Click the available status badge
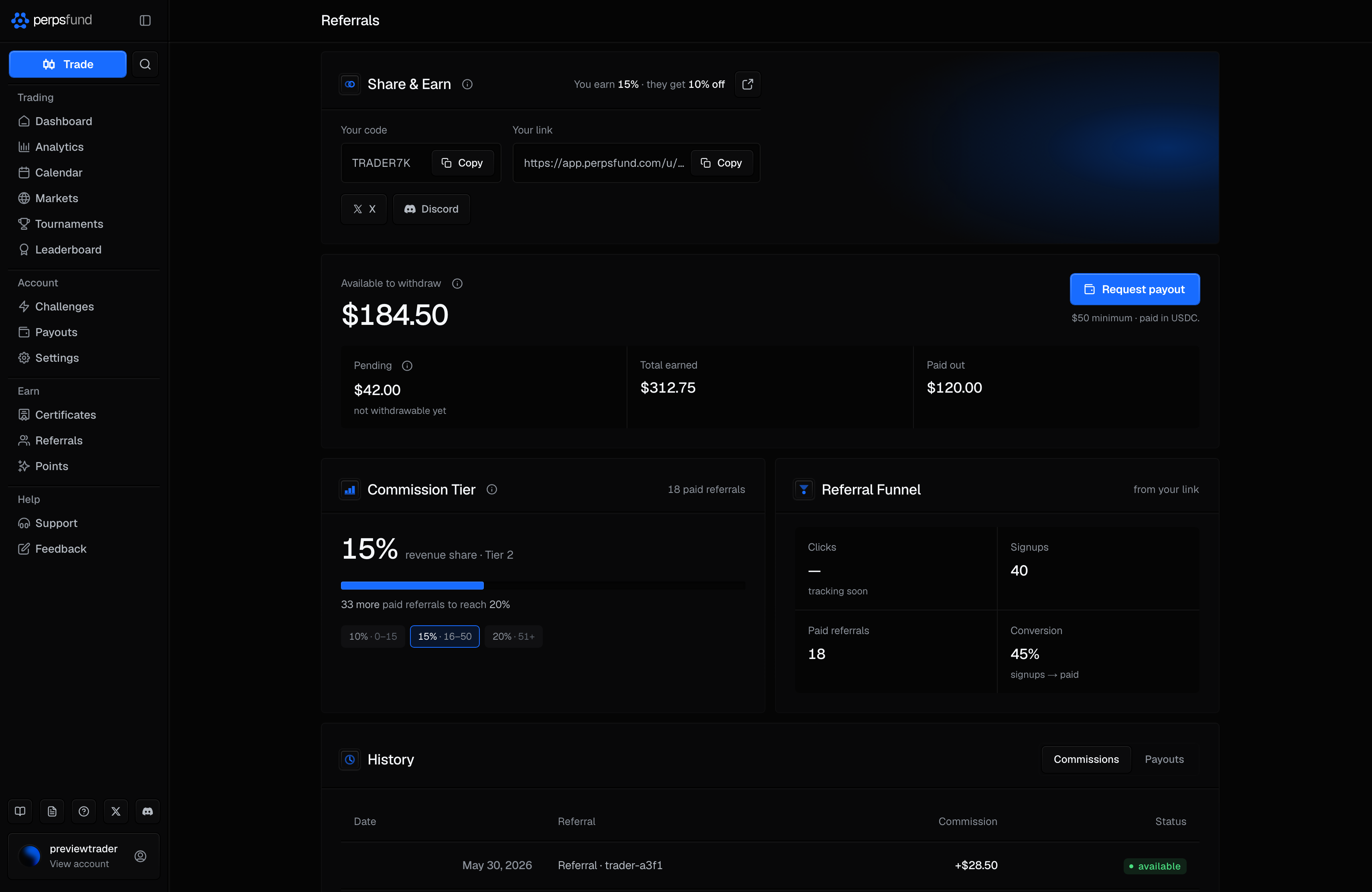1372x892 pixels. point(1155,866)
